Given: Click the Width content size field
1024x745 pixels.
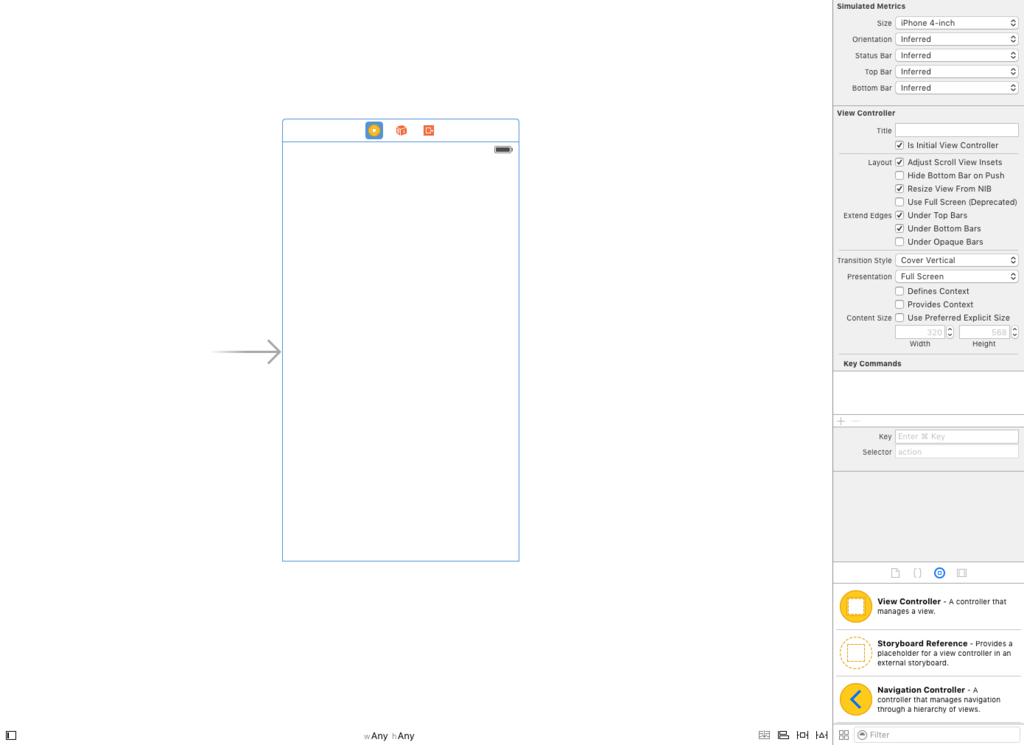Looking at the screenshot, I should (x=920, y=332).
